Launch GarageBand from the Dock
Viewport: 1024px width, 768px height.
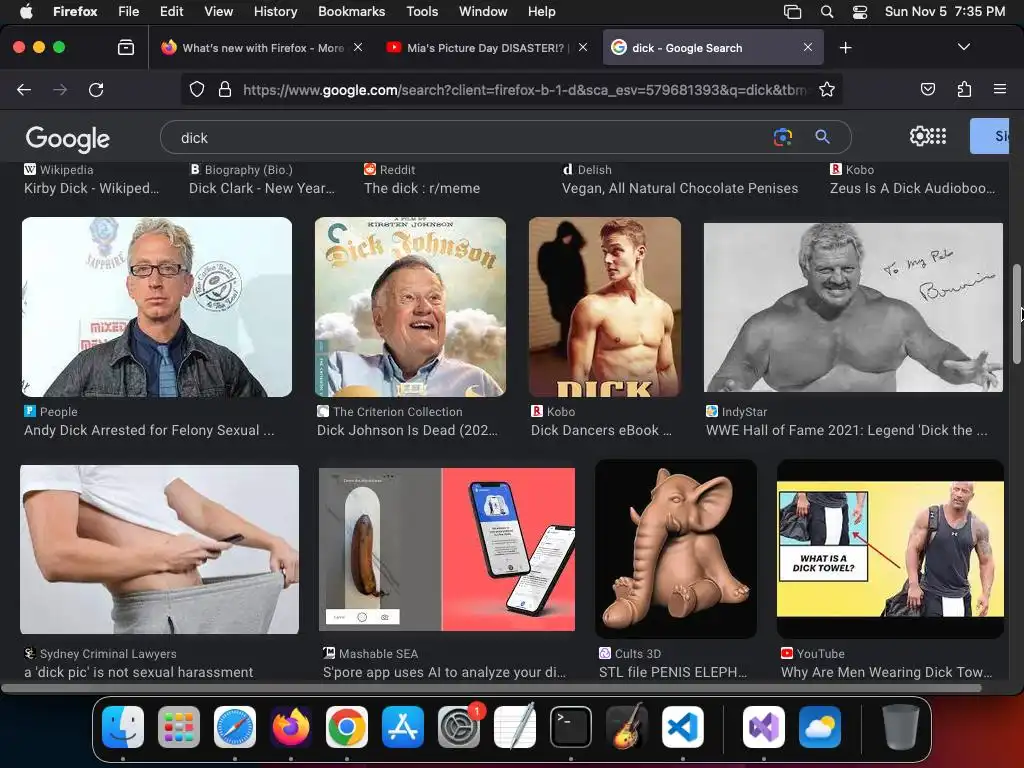pos(627,727)
